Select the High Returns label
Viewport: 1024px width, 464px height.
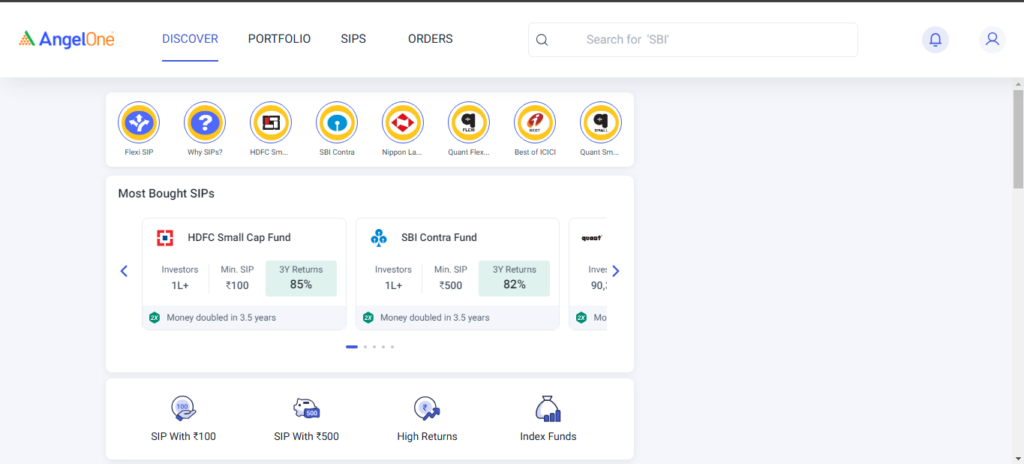point(427,437)
